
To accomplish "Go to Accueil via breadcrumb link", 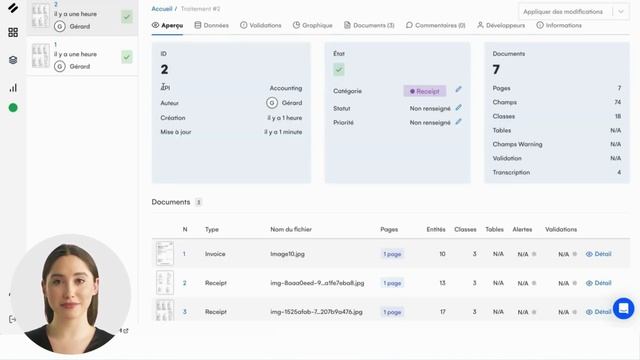I will (162, 9).
